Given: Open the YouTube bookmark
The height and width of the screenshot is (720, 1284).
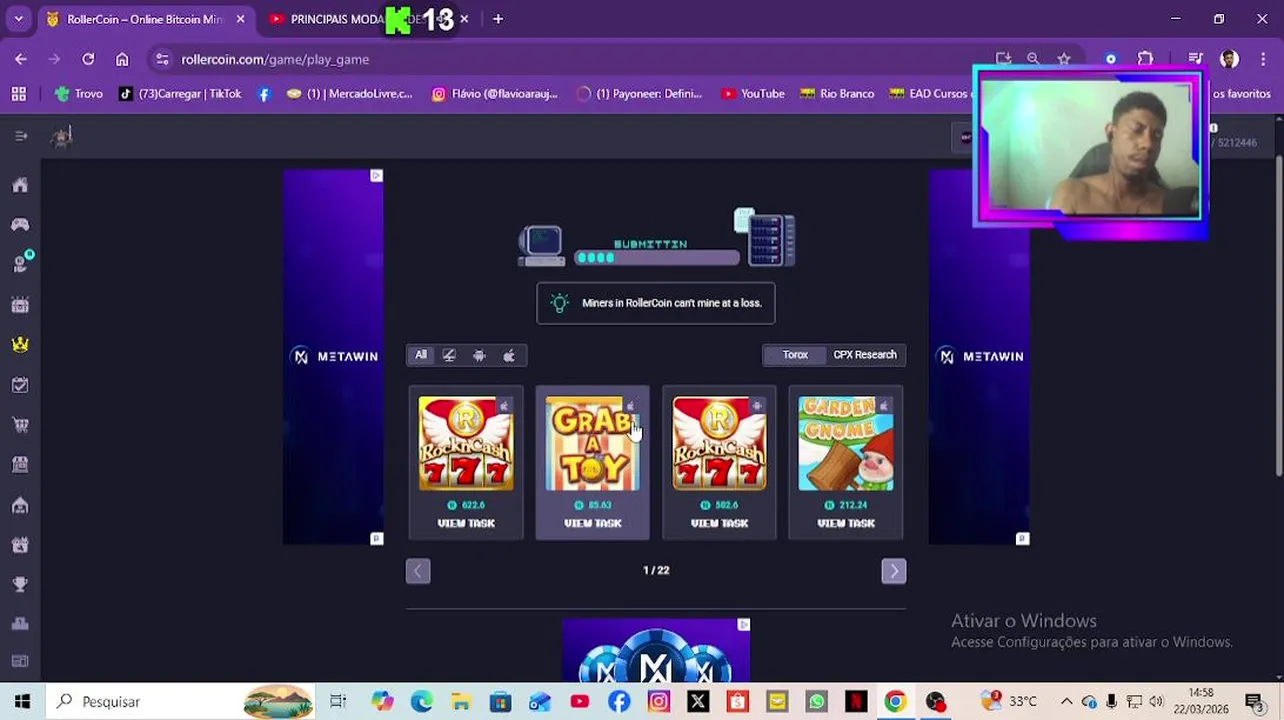Looking at the screenshot, I should click(753, 93).
